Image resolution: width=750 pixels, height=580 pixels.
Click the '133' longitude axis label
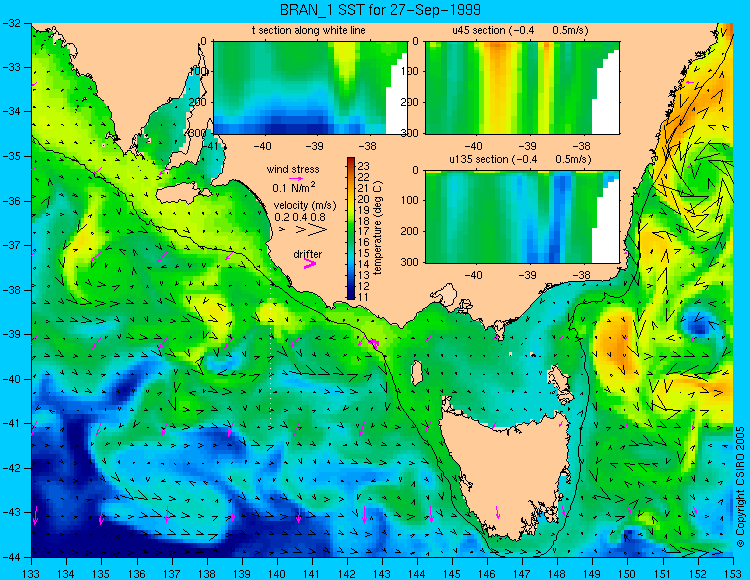(x=32, y=573)
